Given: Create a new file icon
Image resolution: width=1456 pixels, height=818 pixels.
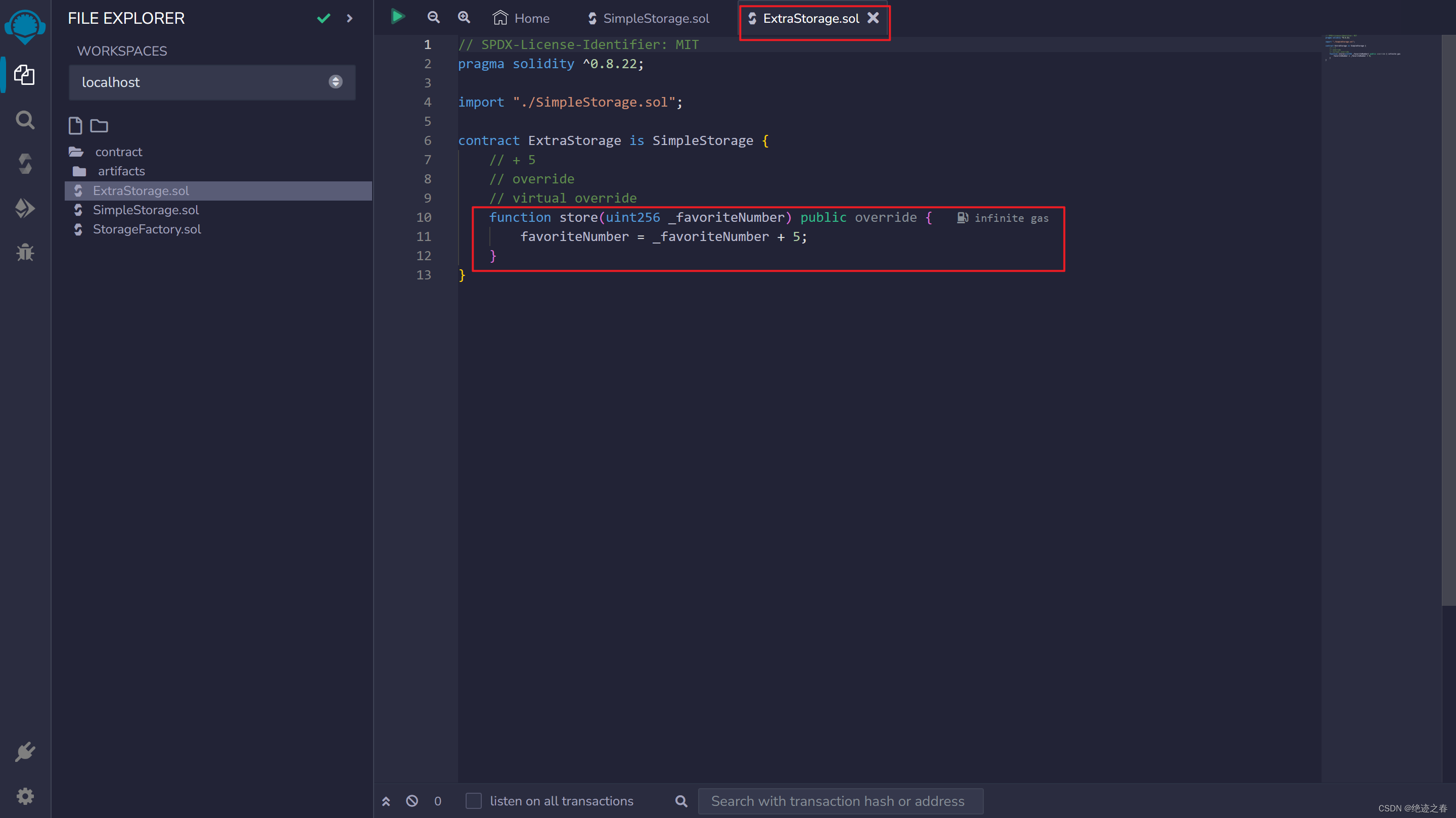Looking at the screenshot, I should [x=75, y=125].
